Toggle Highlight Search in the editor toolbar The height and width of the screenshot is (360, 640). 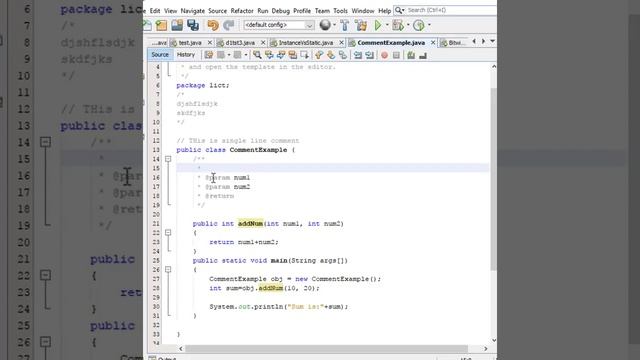coord(293,55)
